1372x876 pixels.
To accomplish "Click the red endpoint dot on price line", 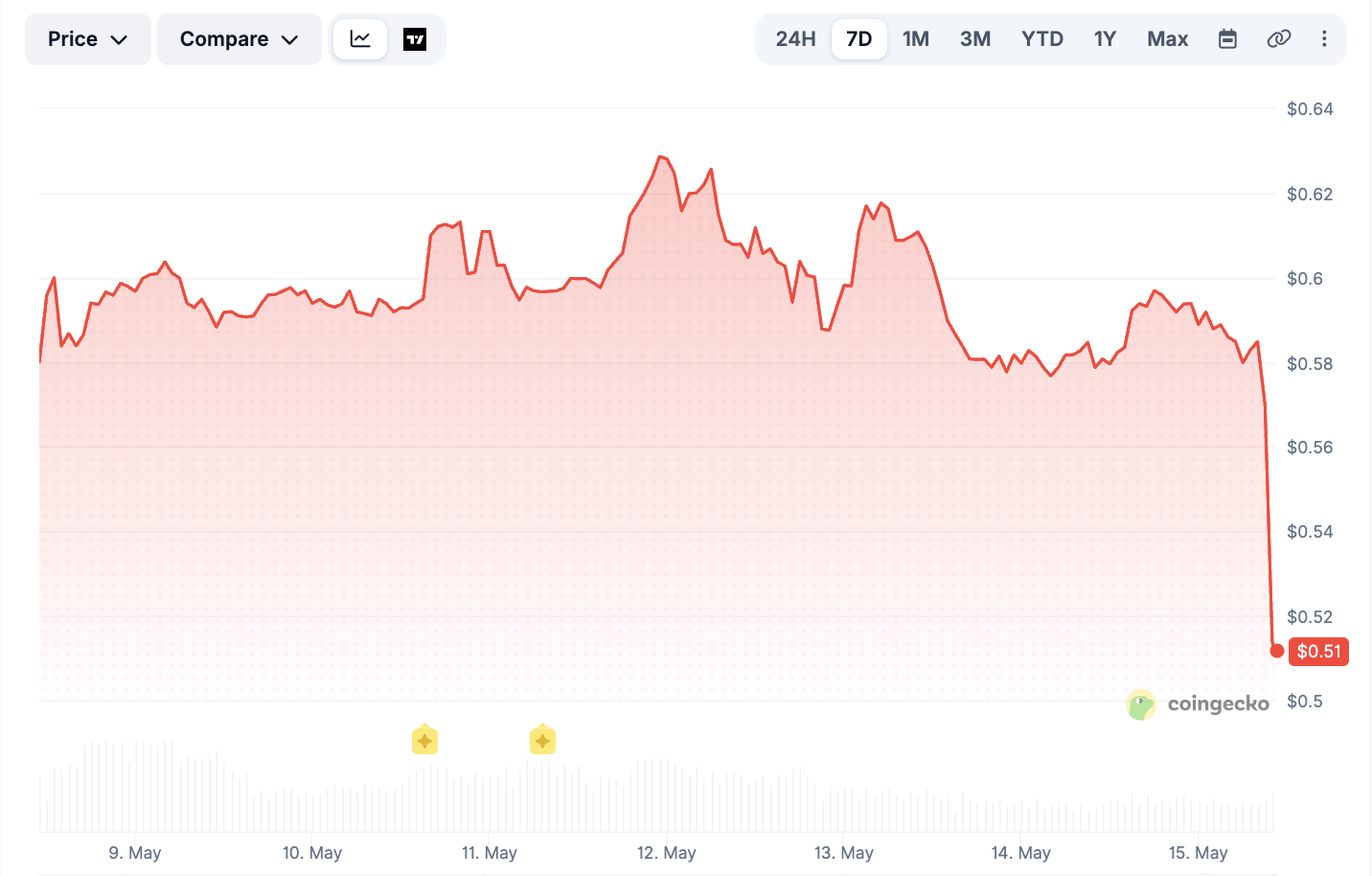I will point(1276,651).
